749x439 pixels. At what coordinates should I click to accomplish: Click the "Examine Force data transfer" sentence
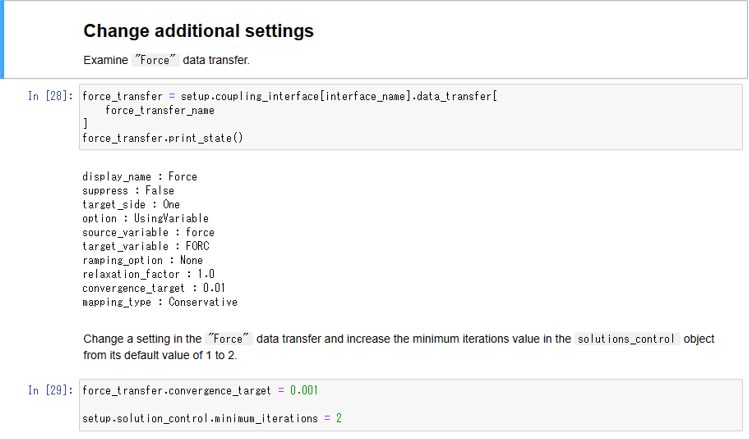tap(166, 60)
